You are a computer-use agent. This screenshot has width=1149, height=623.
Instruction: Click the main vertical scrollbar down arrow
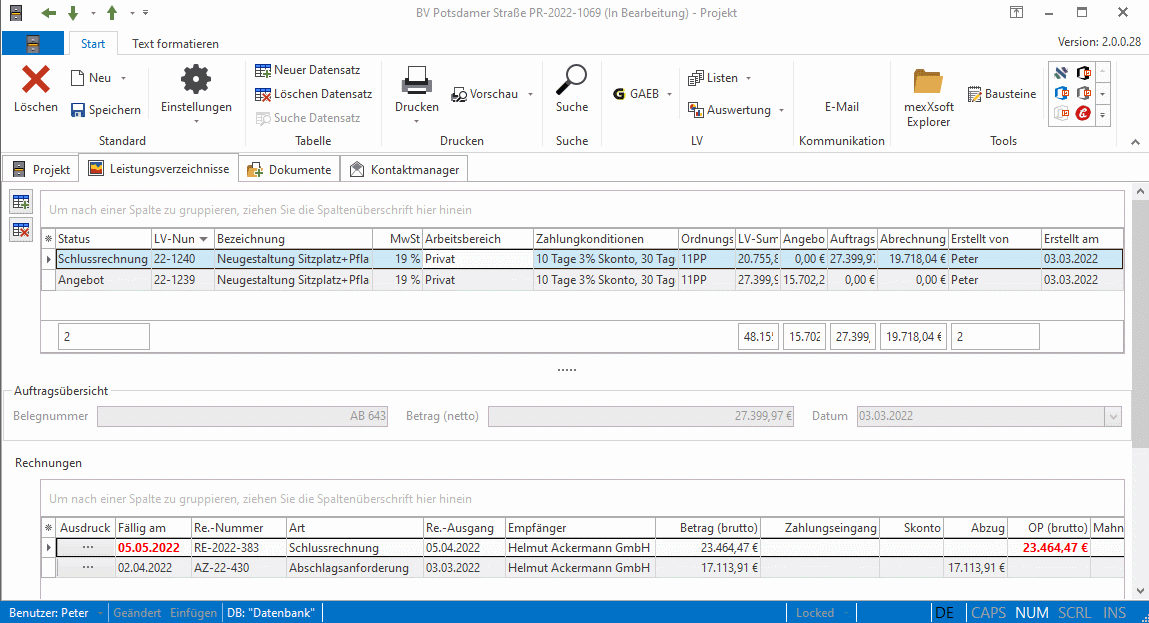click(1140, 591)
